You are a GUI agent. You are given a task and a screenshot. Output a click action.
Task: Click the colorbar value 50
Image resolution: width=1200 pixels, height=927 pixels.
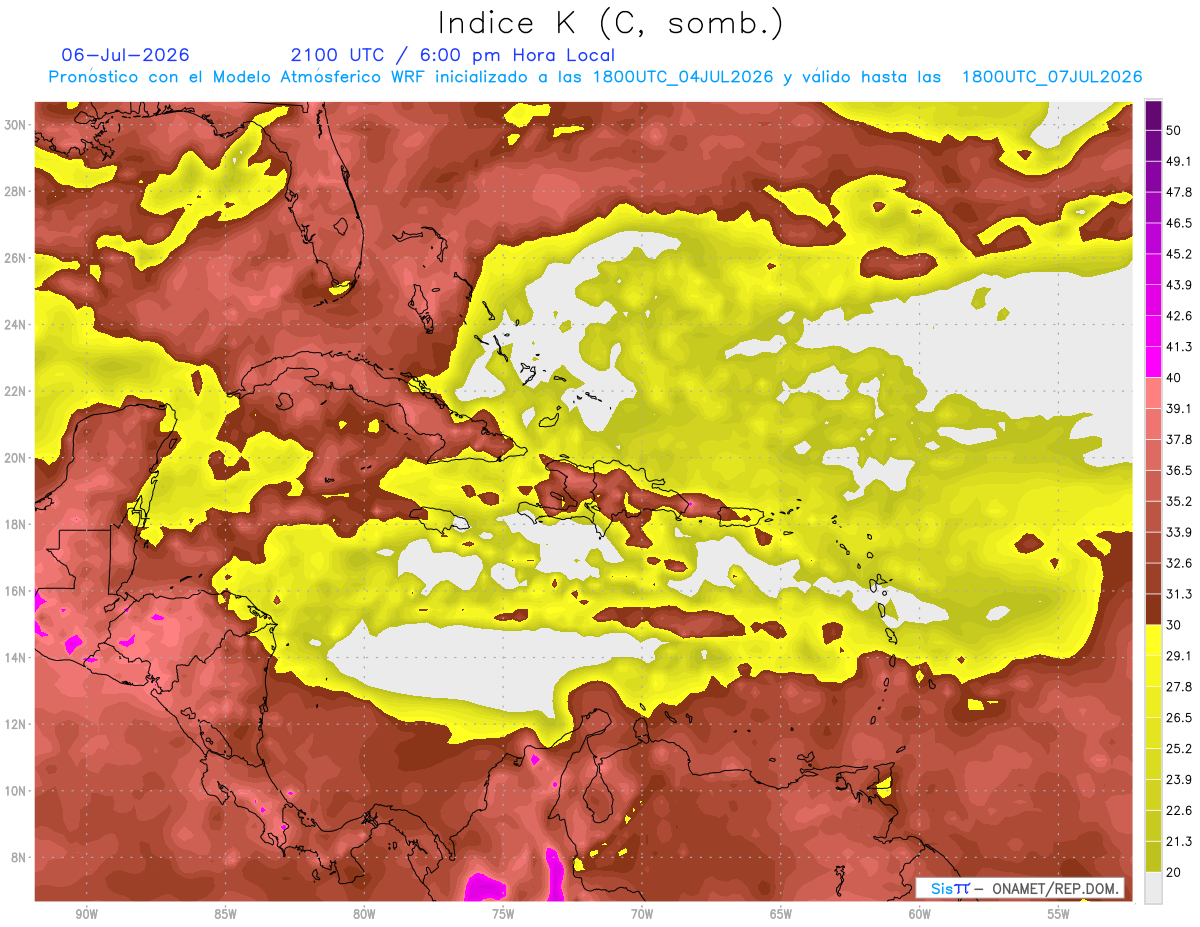click(1174, 130)
